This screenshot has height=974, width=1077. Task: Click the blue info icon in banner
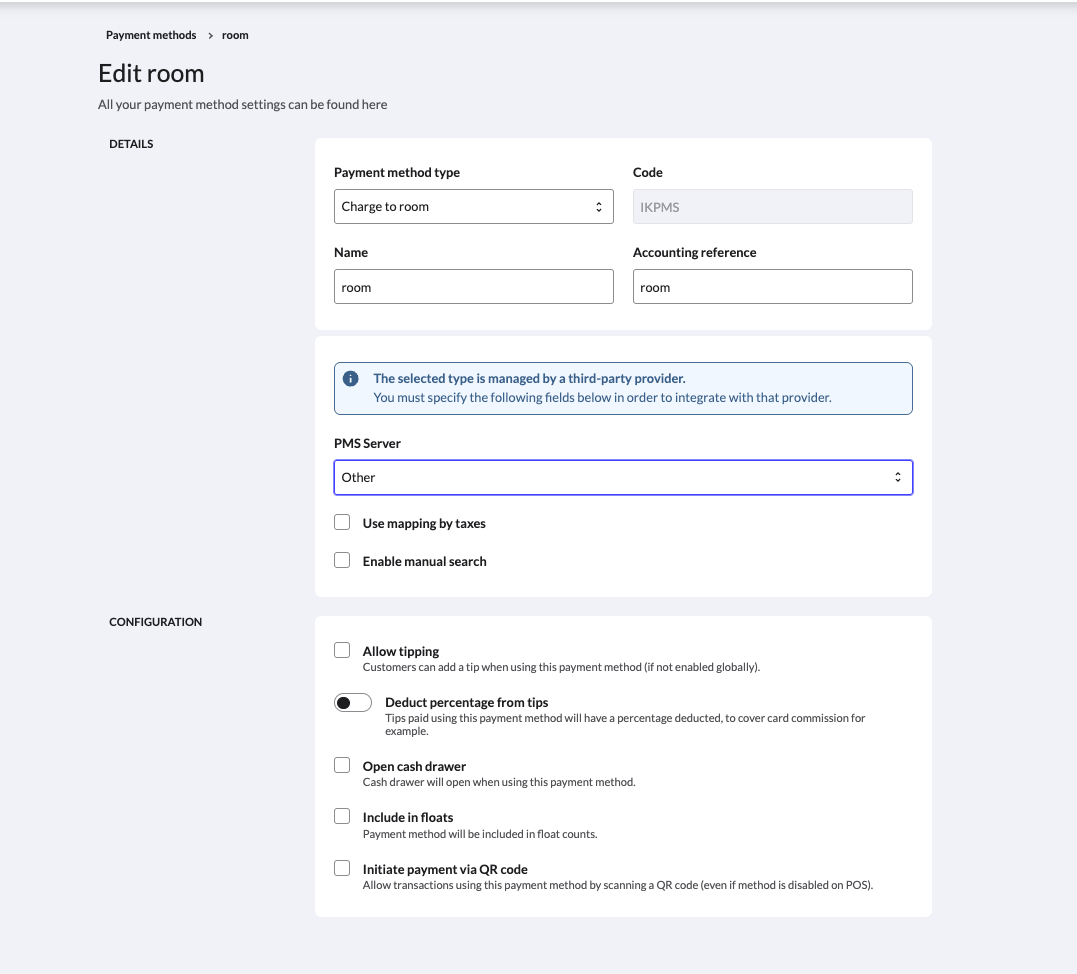350,379
